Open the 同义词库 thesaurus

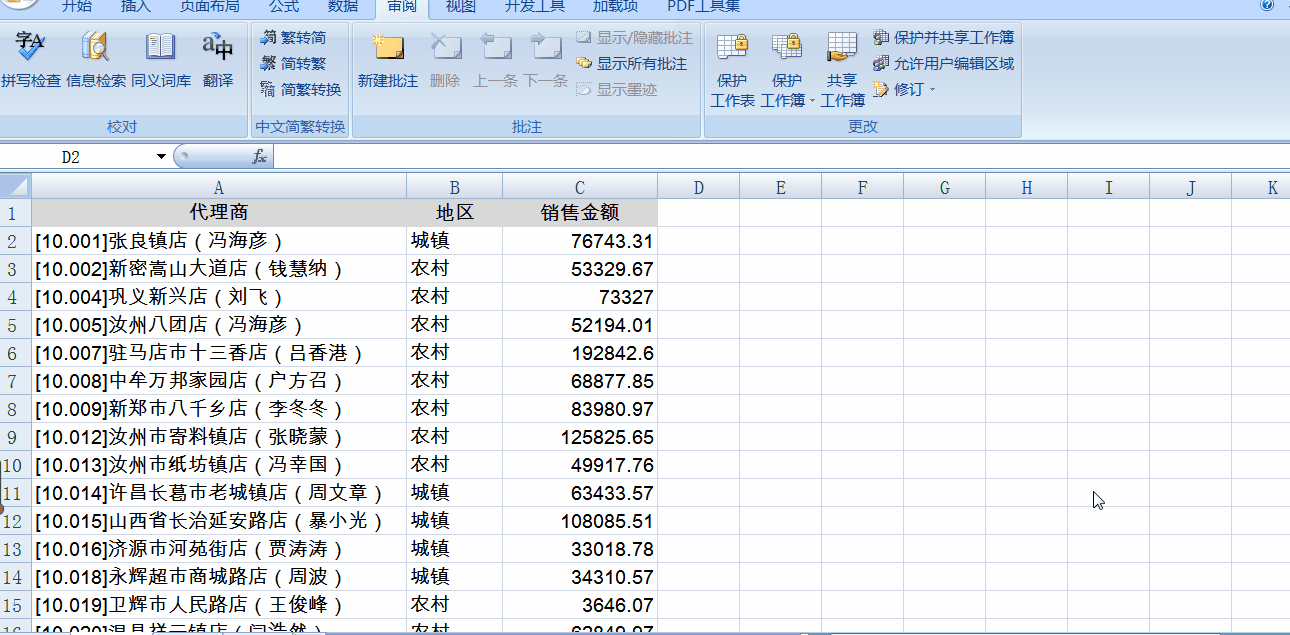pyautogui.click(x=160, y=60)
